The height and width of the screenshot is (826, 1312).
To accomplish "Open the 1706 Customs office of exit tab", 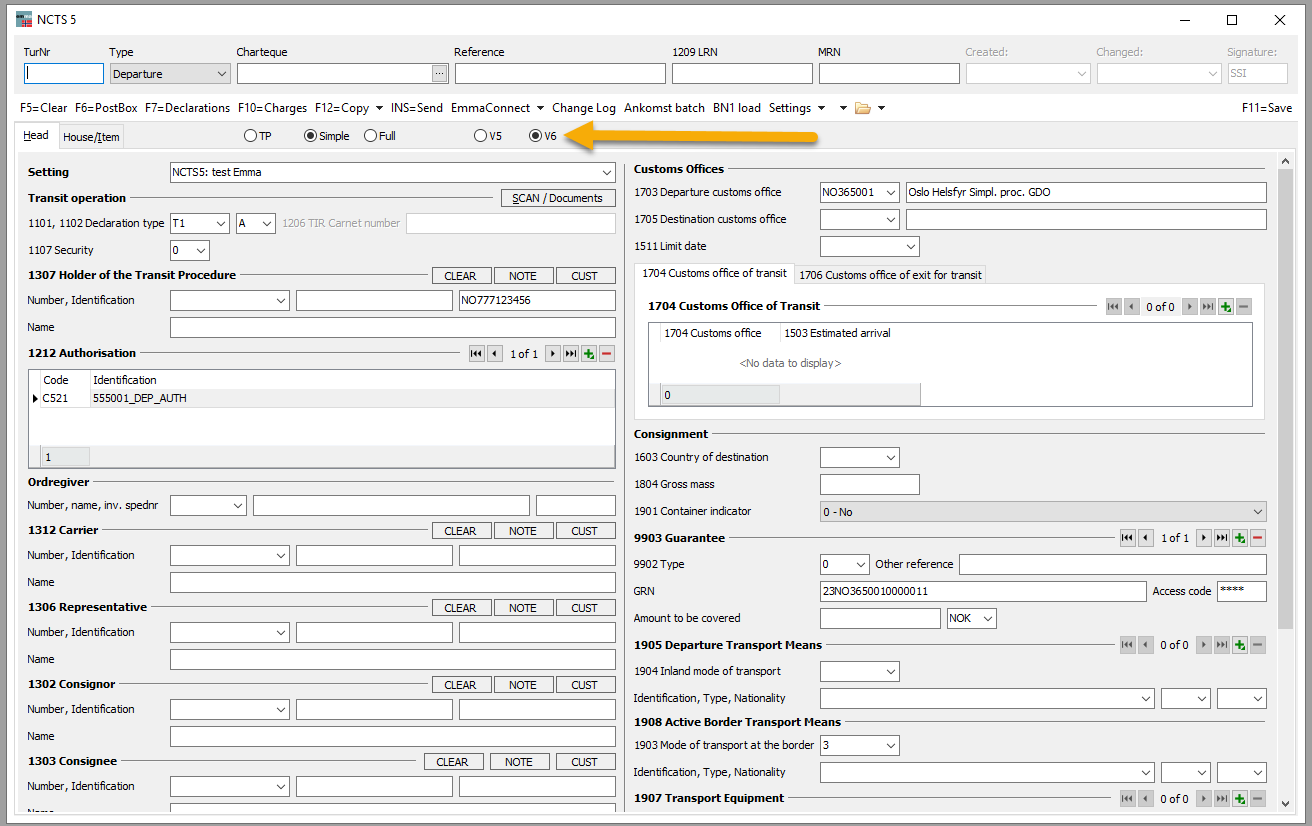I will (891, 274).
